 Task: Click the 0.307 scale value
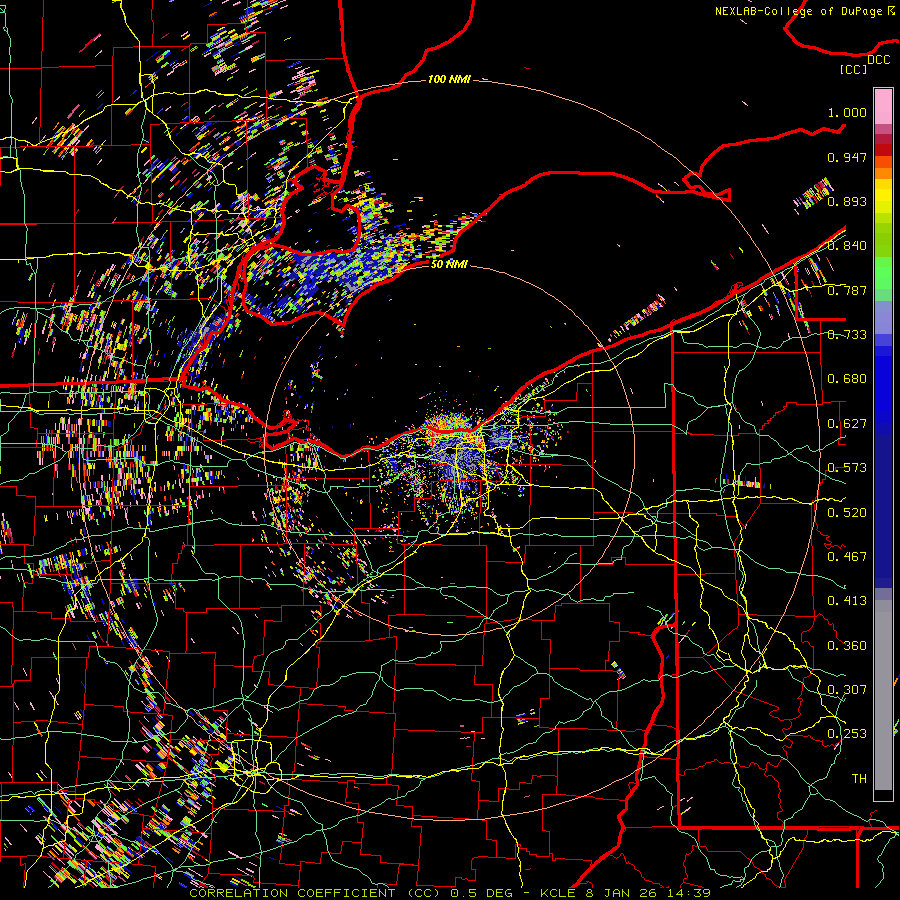(847, 690)
